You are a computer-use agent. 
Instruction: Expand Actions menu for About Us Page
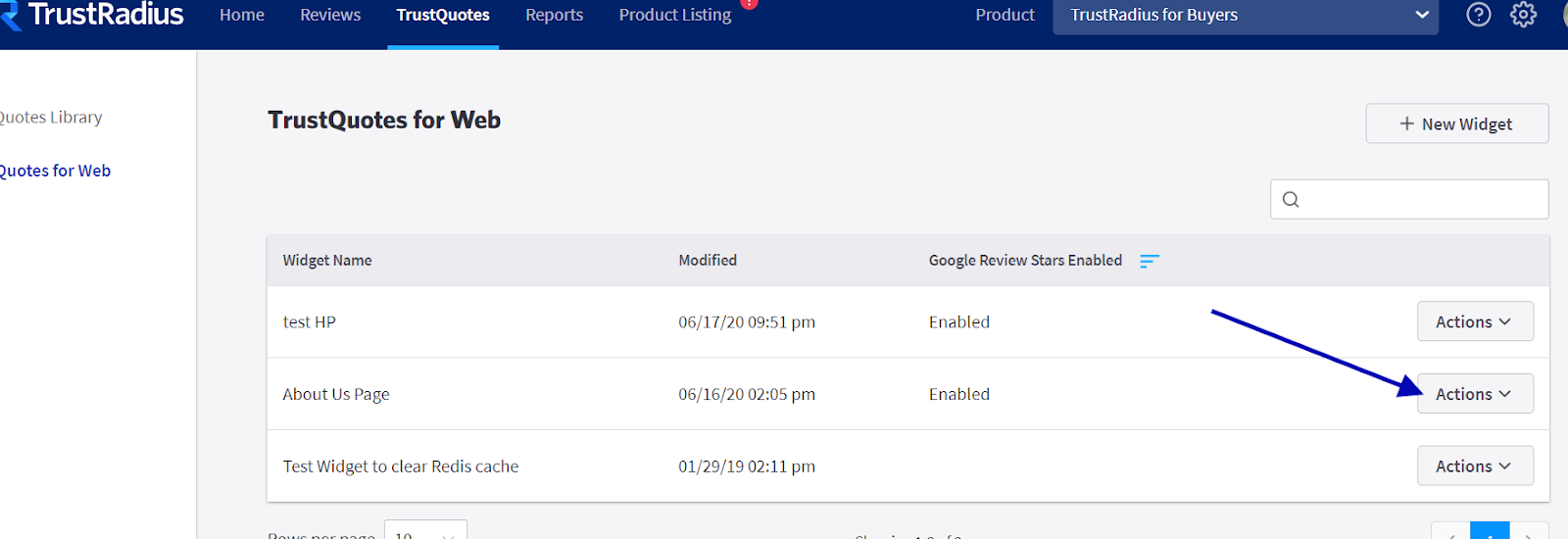tap(1475, 394)
